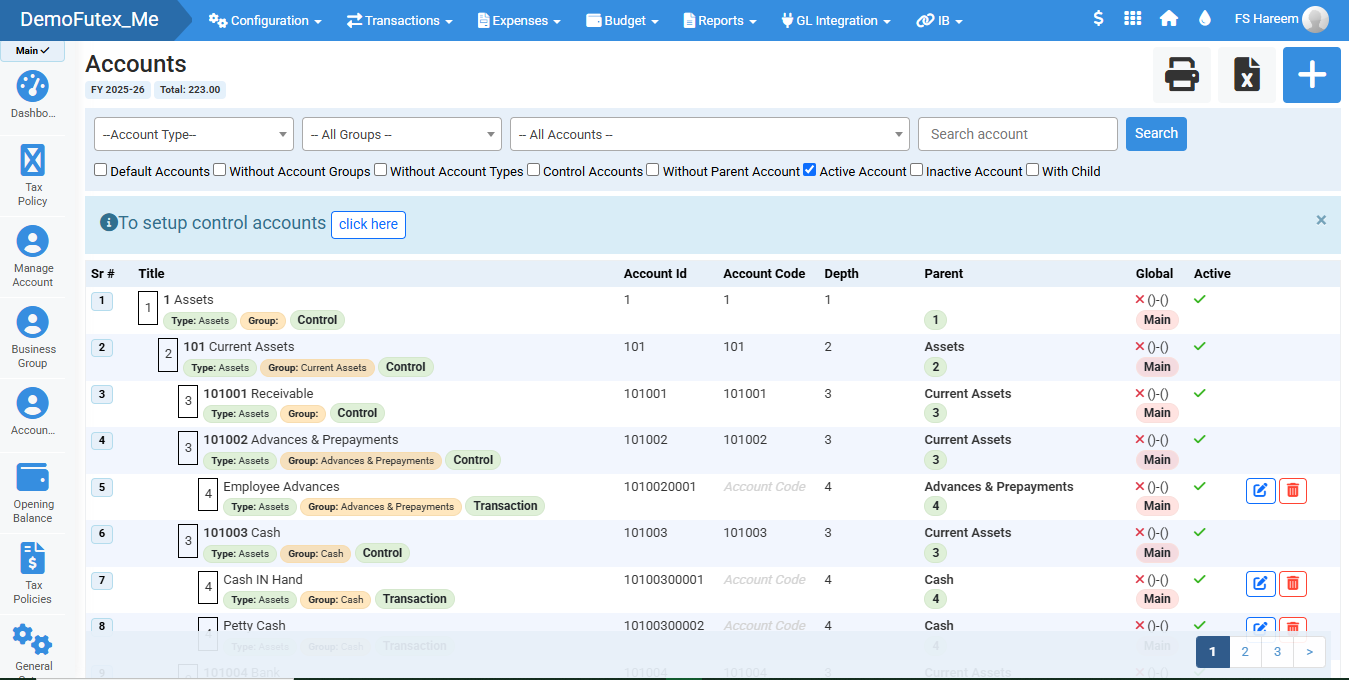
Task: Export accounts using the Excel file icon
Action: (1246, 75)
